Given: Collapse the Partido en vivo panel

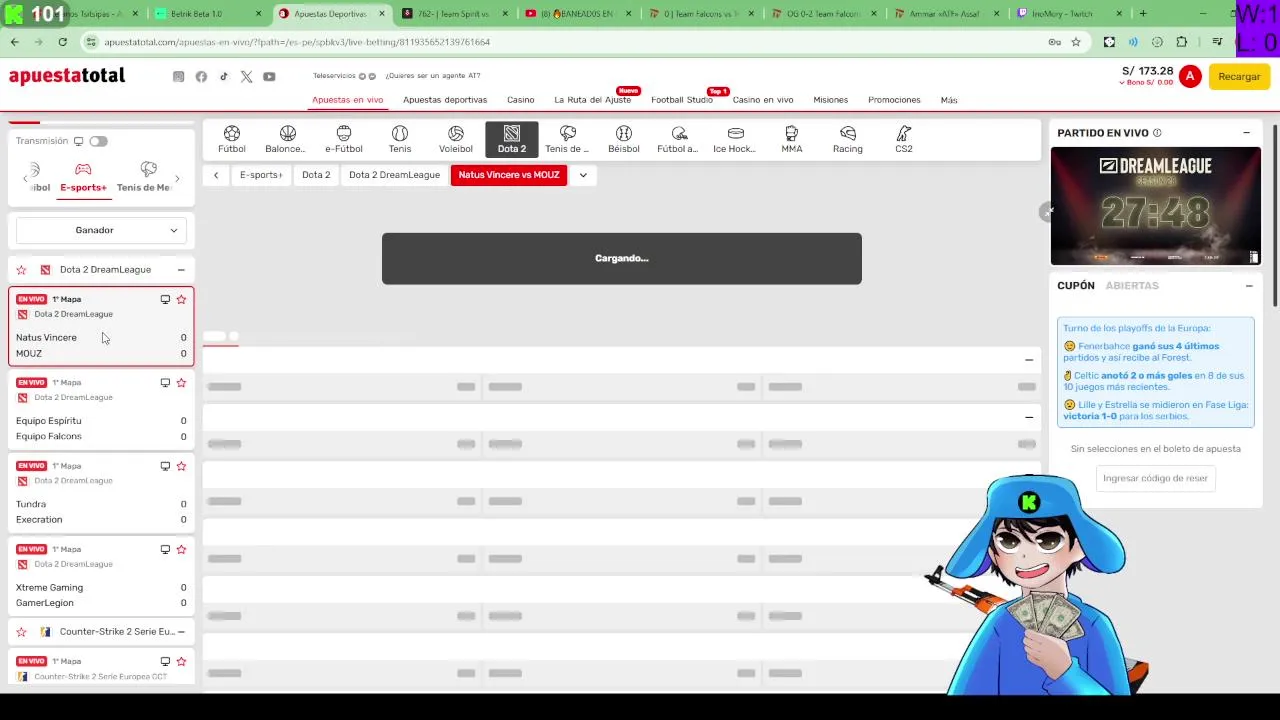Looking at the screenshot, I should point(1246,133).
